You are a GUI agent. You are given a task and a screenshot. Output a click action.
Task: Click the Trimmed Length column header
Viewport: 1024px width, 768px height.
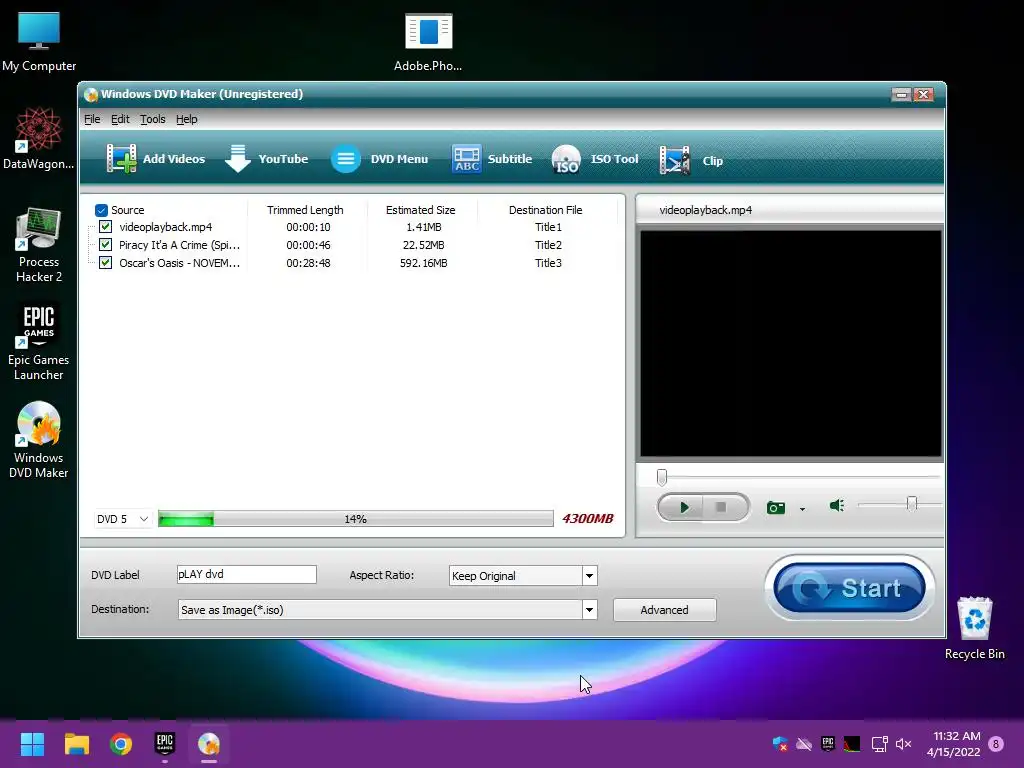(x=305, y=210)
